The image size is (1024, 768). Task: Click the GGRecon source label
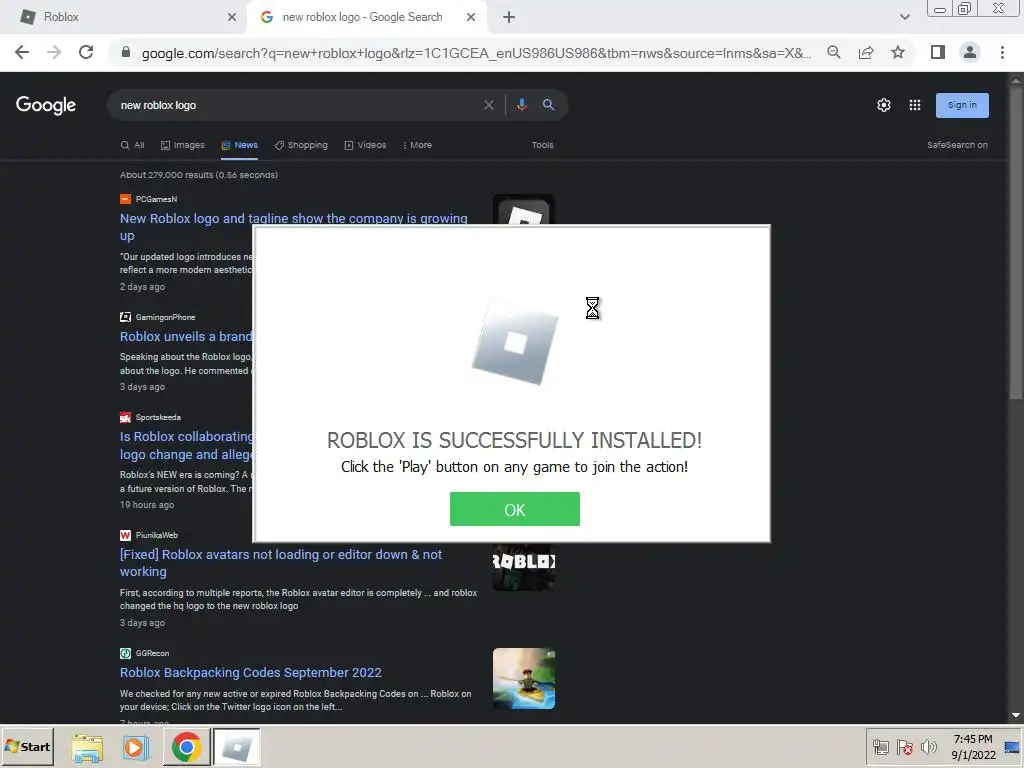click(152, 653)
